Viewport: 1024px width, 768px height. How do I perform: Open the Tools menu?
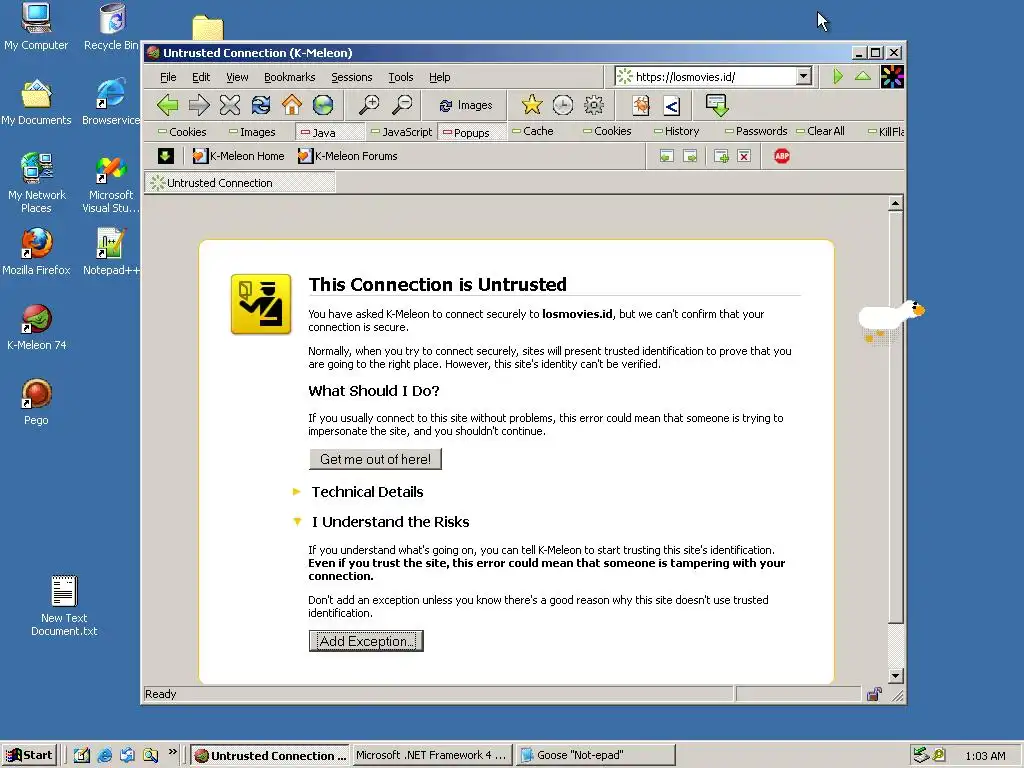point(400,77)
